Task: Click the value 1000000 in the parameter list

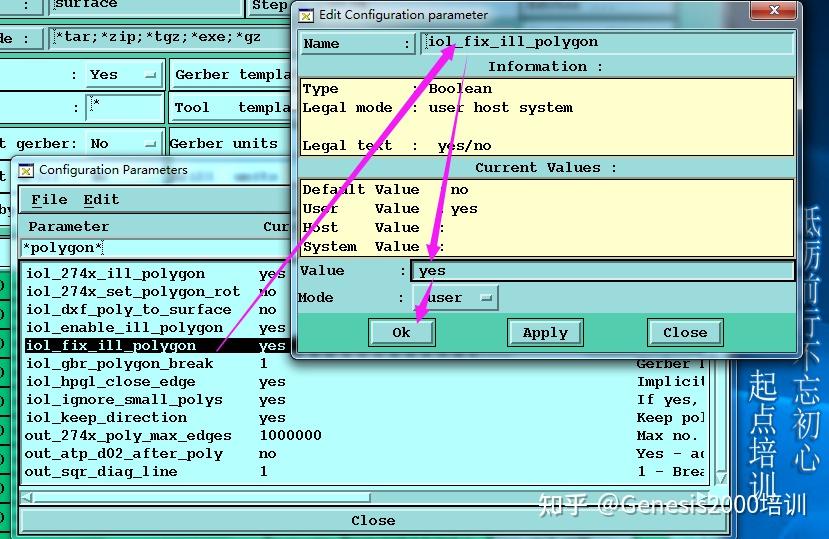Action: [x=291, y=435]
